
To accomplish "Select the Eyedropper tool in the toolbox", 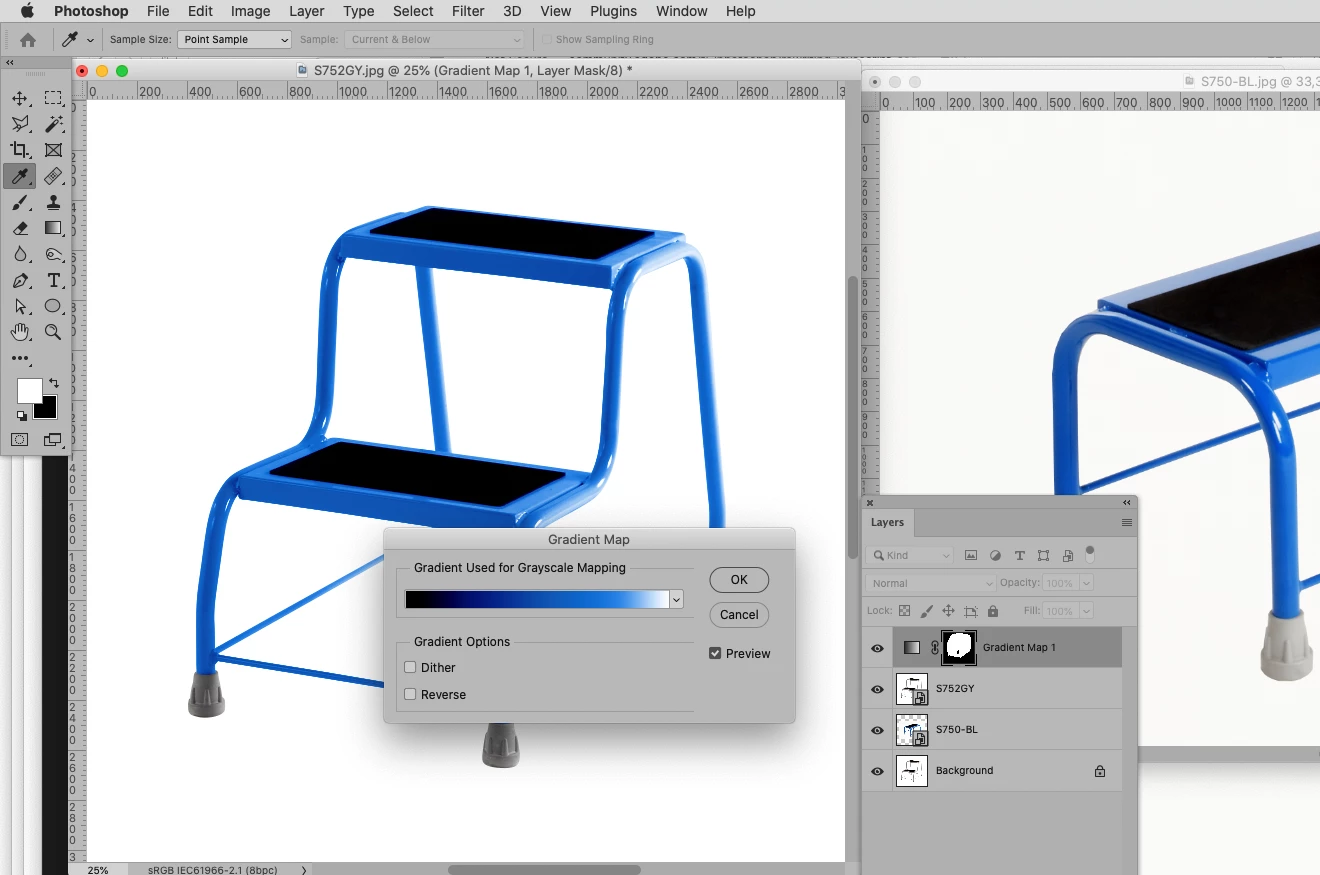I will (19, 177).
